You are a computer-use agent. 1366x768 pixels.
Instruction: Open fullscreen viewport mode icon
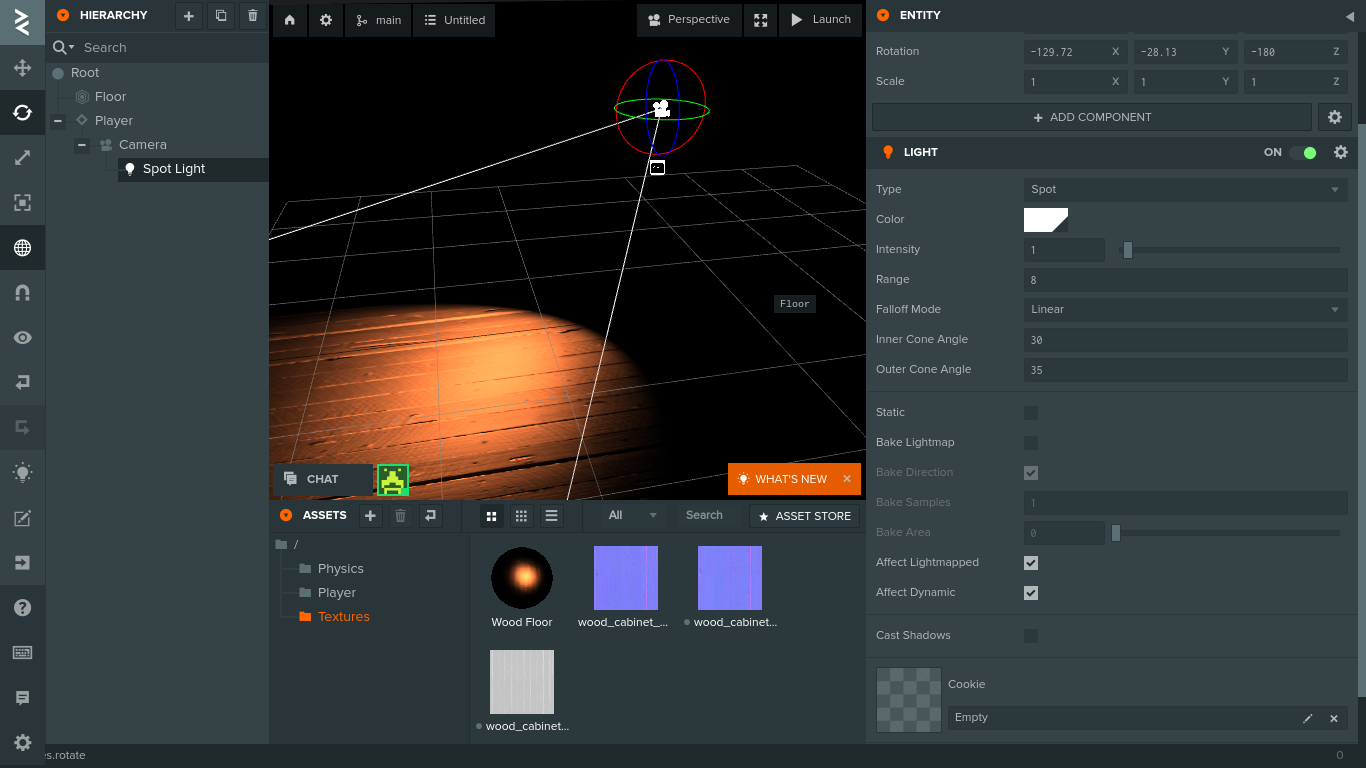pos(761,20)
